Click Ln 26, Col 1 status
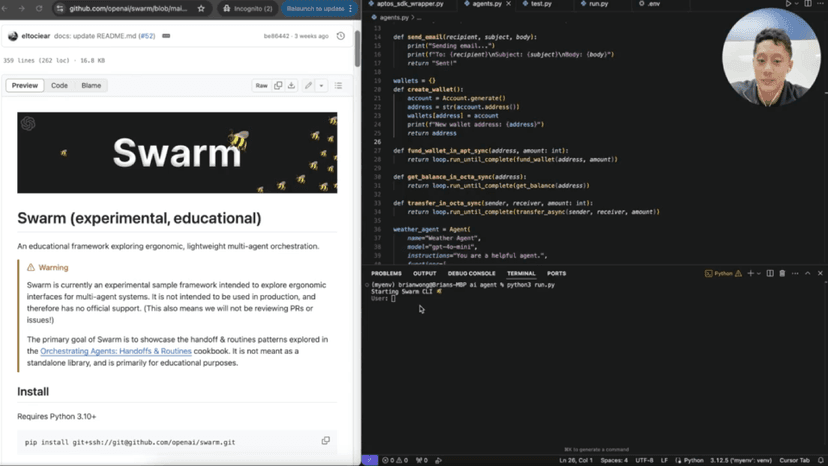 pos(576,461)
